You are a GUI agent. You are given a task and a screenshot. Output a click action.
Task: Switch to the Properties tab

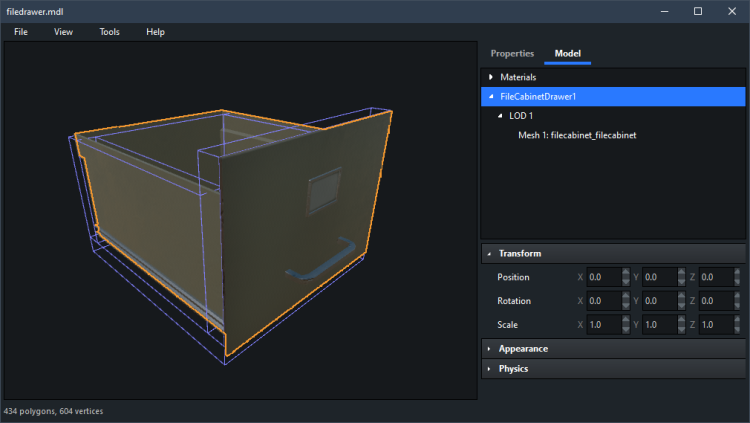click(512, 53)
